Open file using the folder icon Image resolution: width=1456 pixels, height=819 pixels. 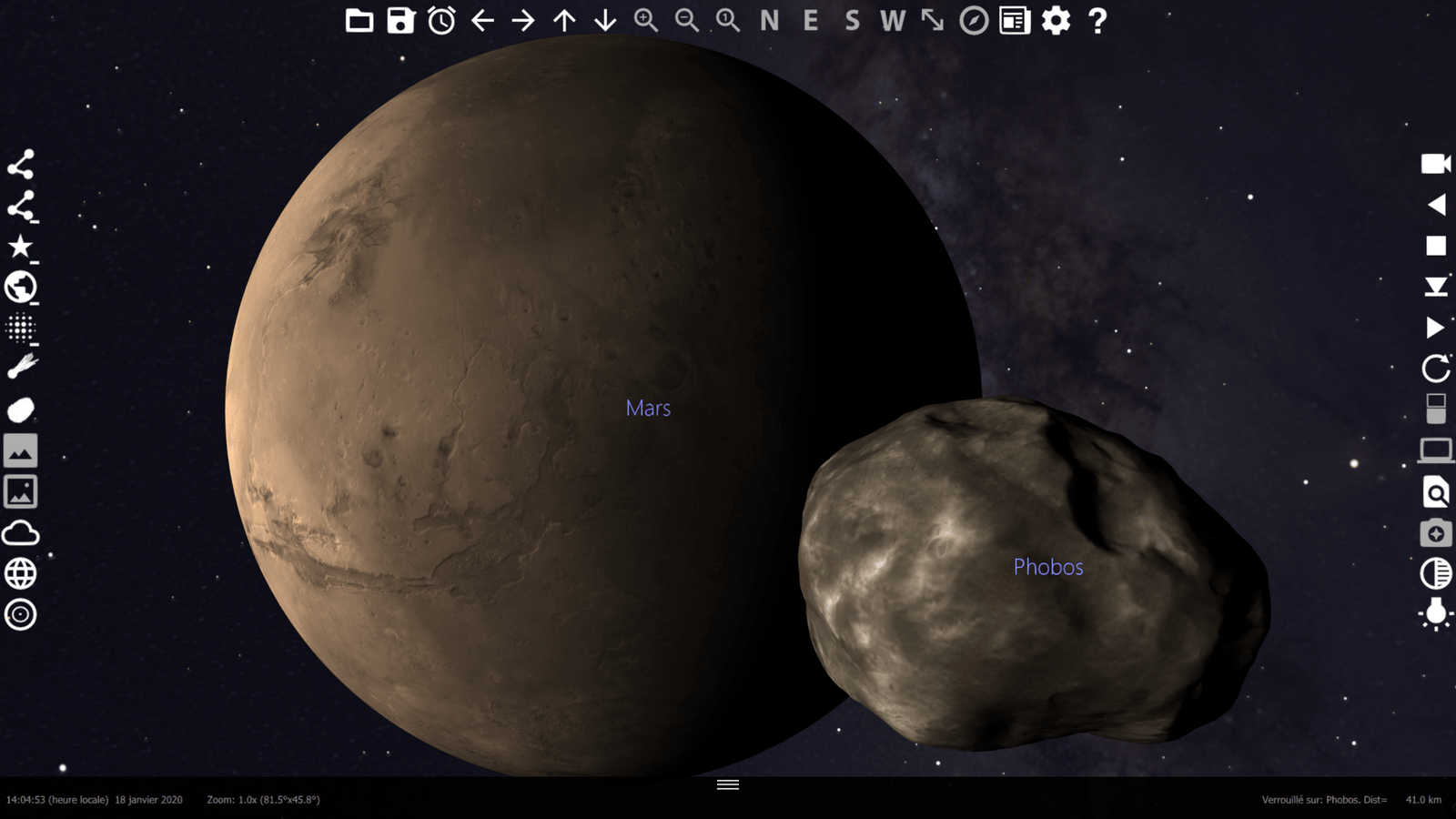click(359, 20)
